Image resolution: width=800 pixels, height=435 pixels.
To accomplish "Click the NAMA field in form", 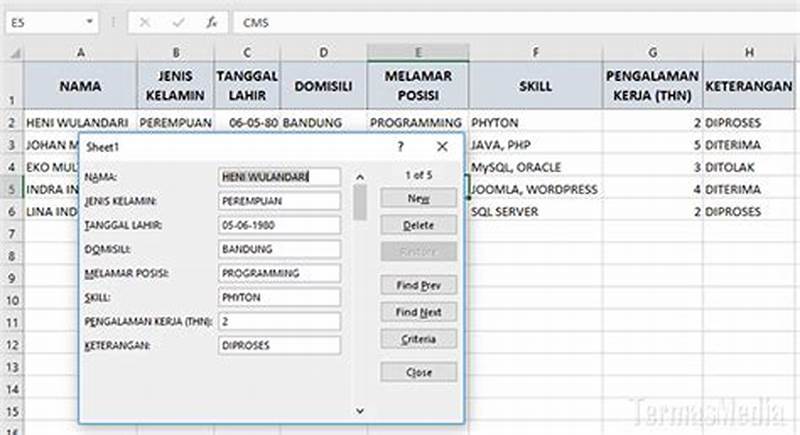I will tap(279, 177).
